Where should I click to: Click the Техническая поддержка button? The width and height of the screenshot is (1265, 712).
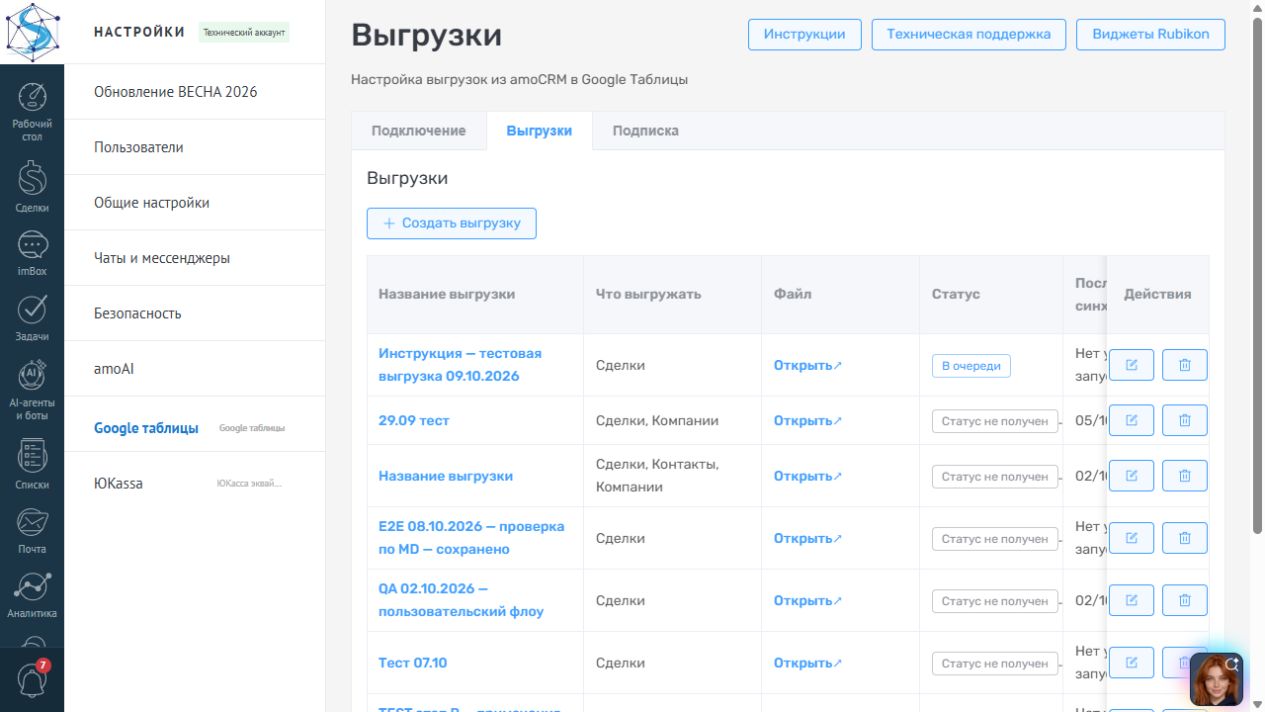[x=969, y=34]
